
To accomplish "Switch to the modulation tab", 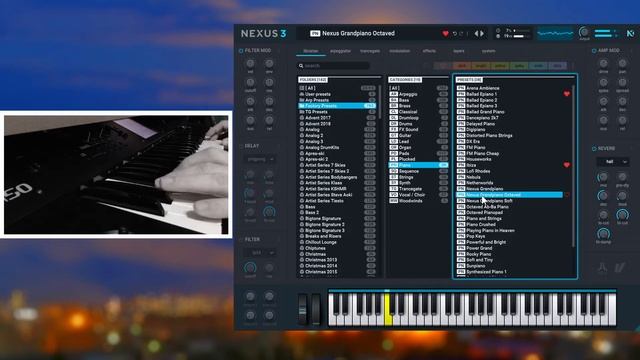I will [400, 51].
